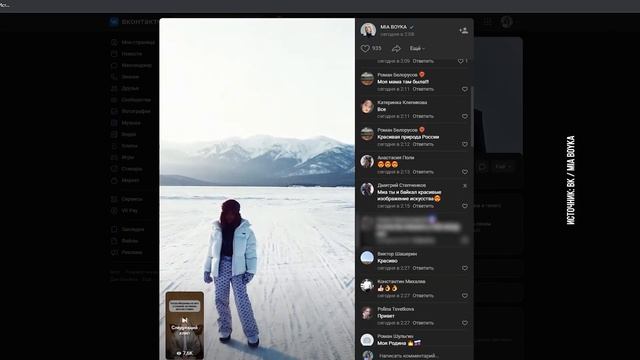The height and width of the screenshot is (360, 640).
Task: Open Константин Михалев's avatar
Action: pyautogui.click(x=367, y=285)
